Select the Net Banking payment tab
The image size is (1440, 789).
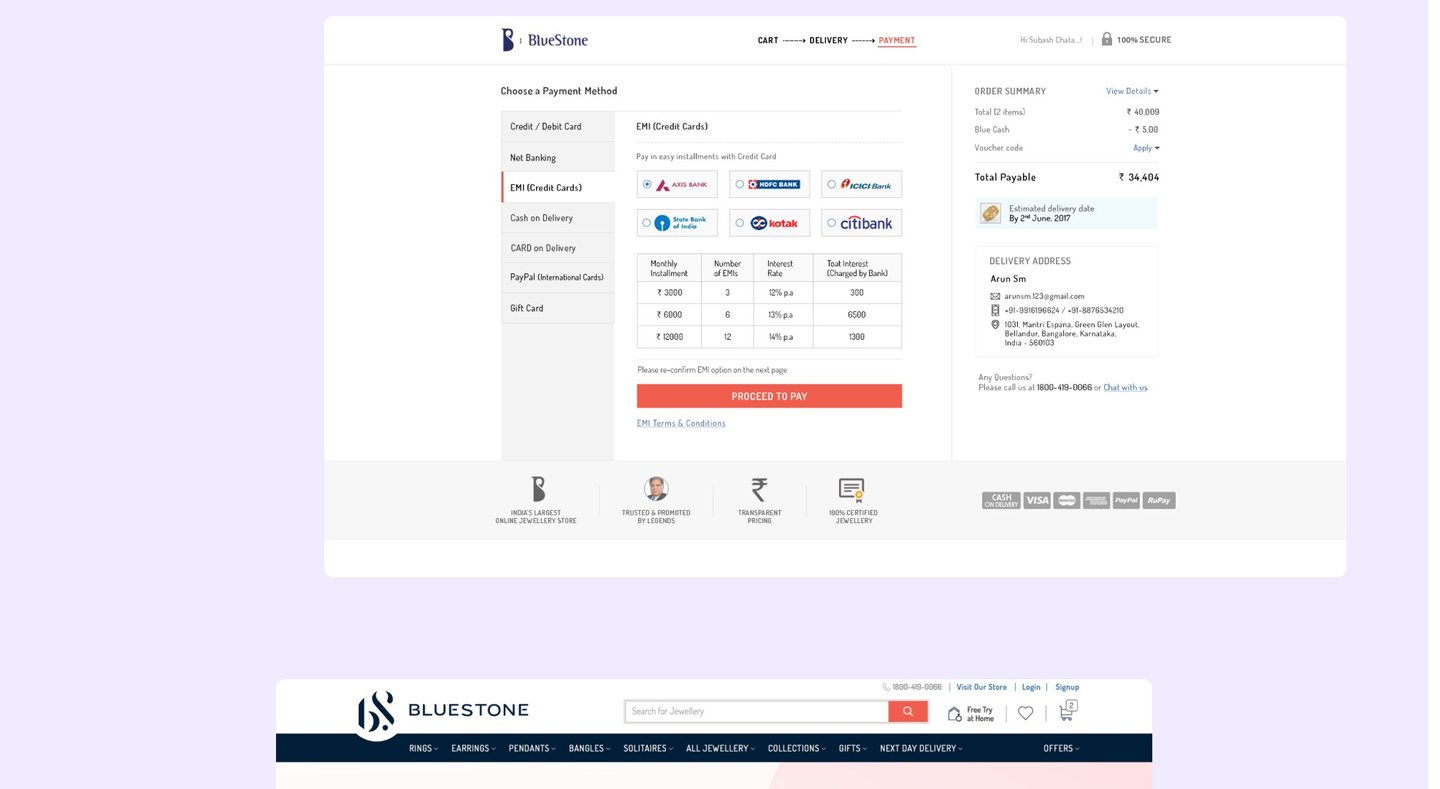(x=558, y=158)
